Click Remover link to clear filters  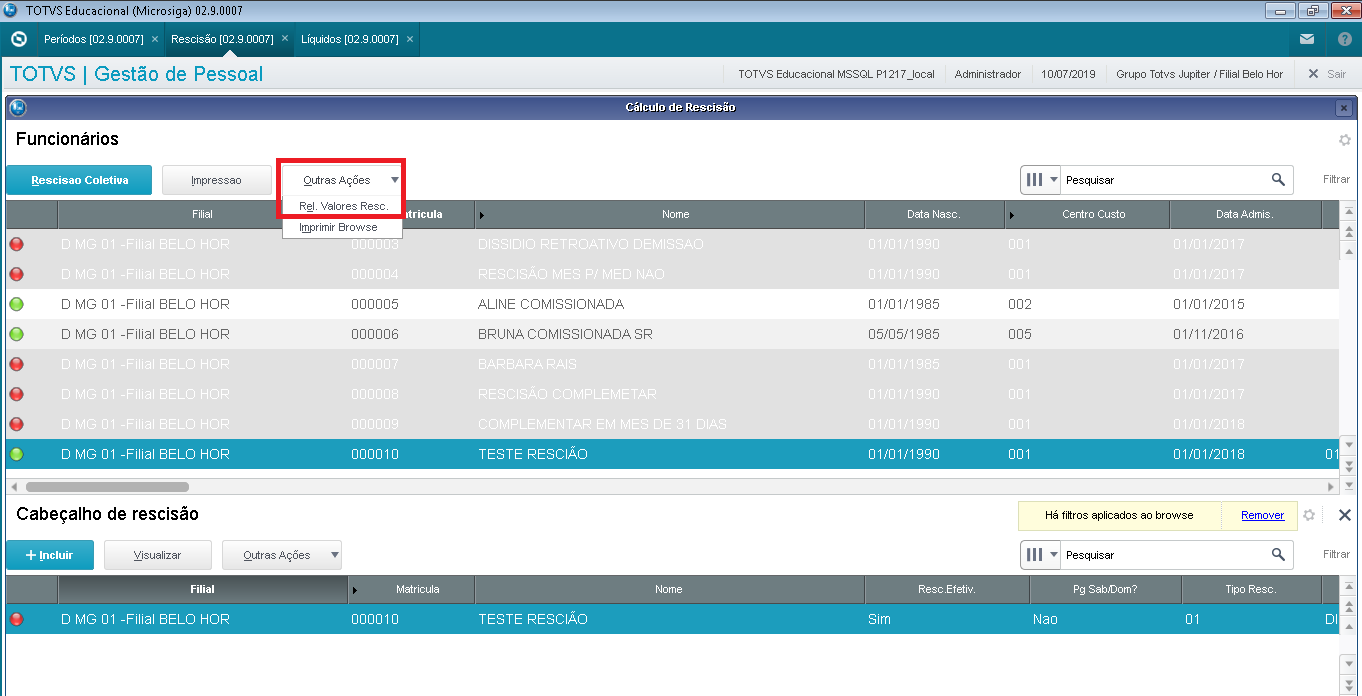pyautogui.click(x=1263, y=515)
